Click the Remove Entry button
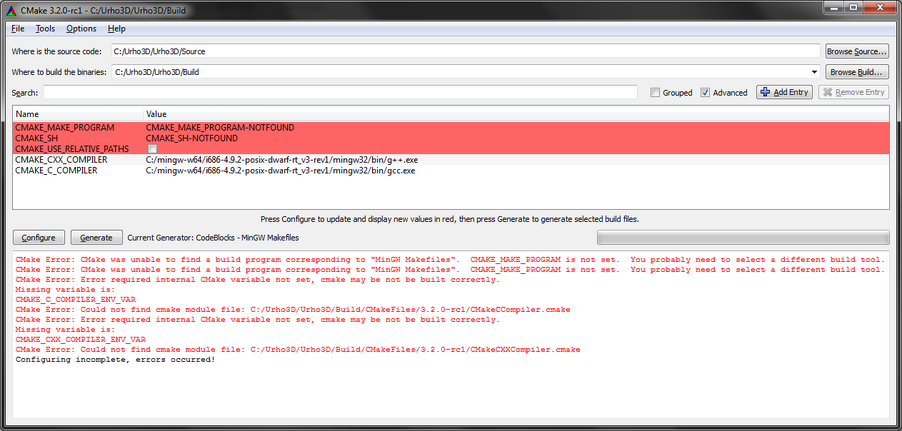Viewport: 902px width, 431px height. click(853, 92)
